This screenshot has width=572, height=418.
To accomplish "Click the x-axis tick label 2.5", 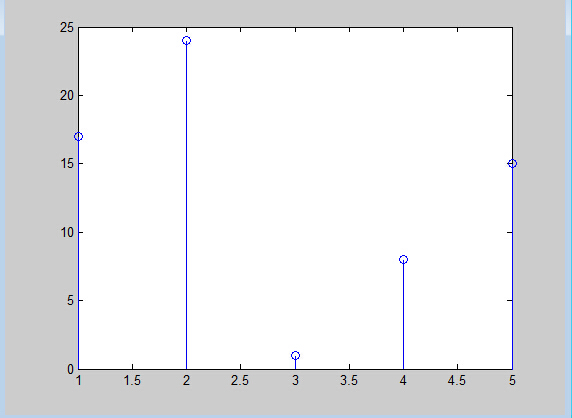I will 240,381.
